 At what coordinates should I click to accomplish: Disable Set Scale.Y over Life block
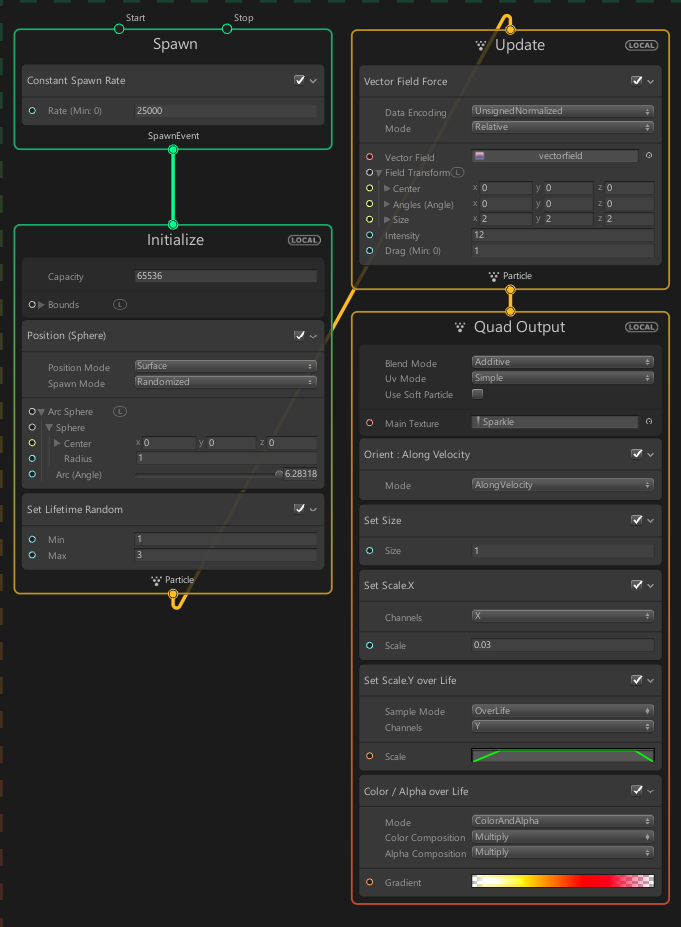pos(637,680)
